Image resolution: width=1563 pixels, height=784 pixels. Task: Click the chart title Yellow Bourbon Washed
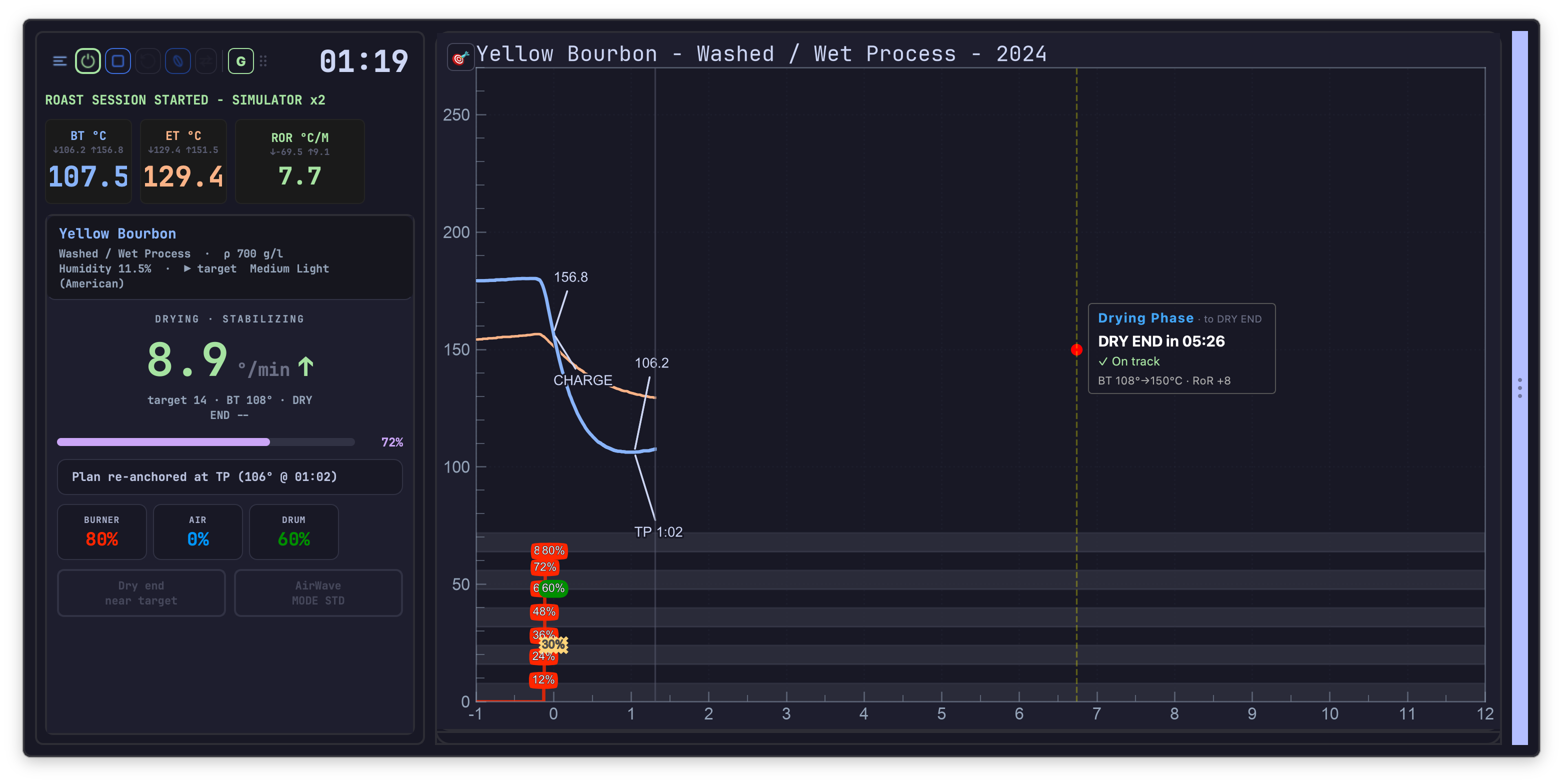761,54
